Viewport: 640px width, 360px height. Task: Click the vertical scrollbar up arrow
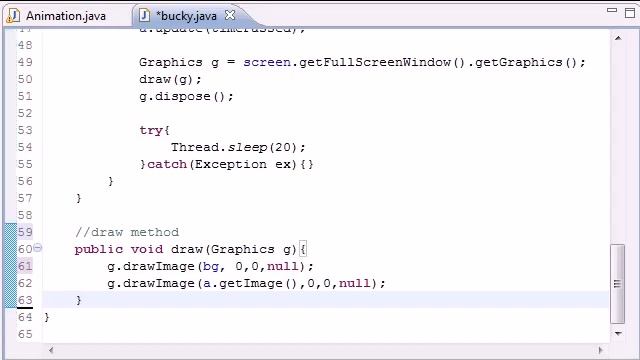[x=618, y=38]
